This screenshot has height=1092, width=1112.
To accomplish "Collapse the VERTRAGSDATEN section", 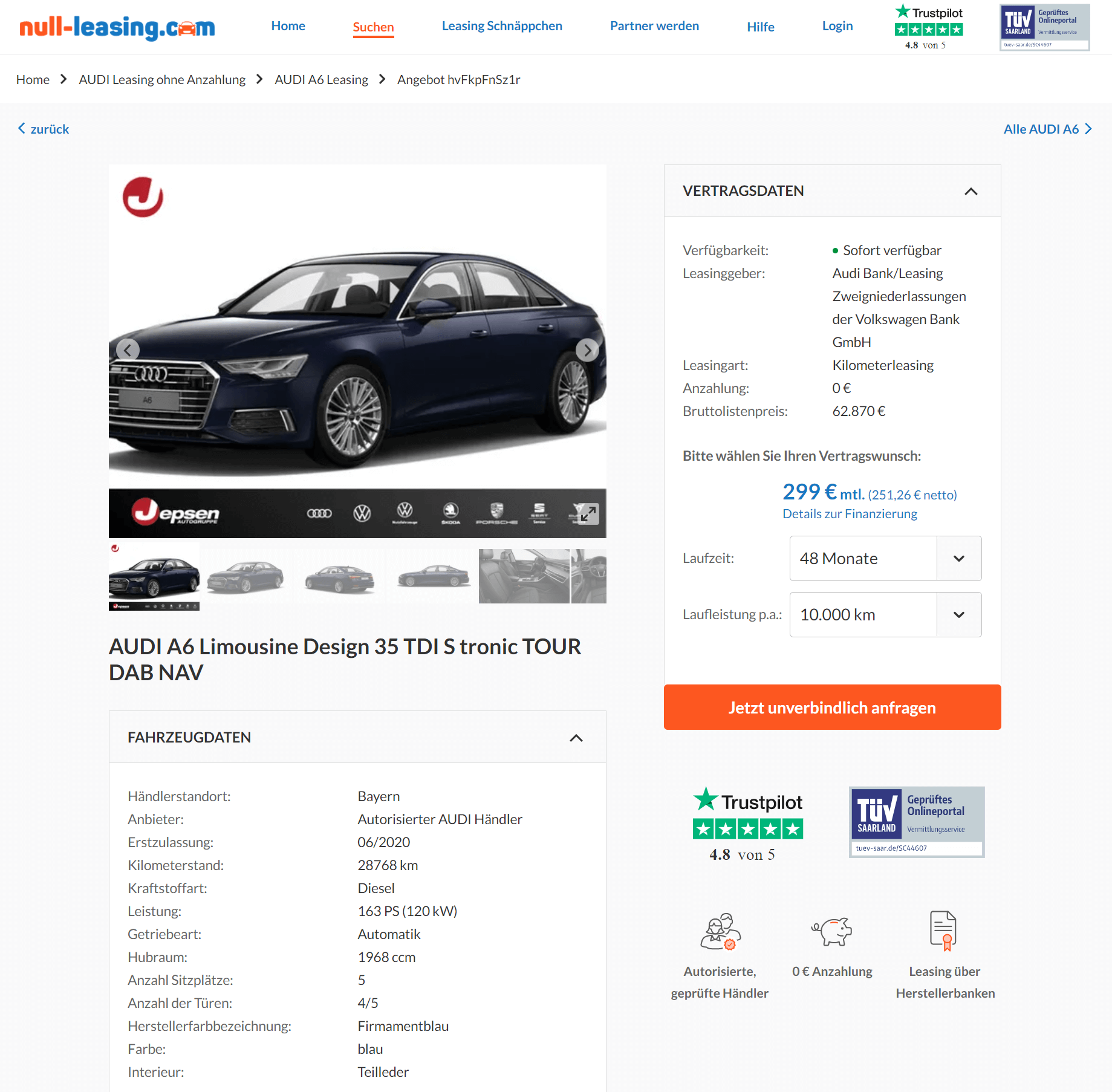I will [971, 191].
